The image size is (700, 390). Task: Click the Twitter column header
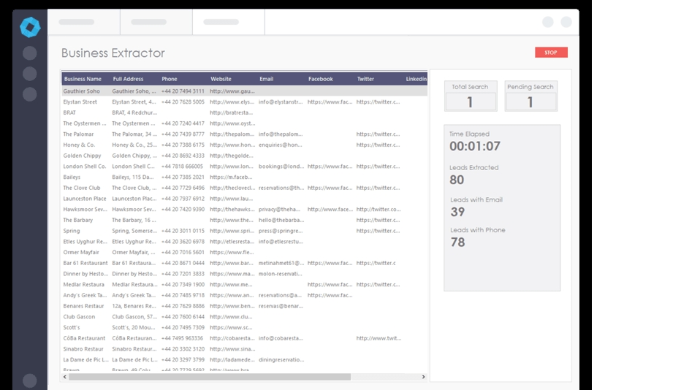365,79
